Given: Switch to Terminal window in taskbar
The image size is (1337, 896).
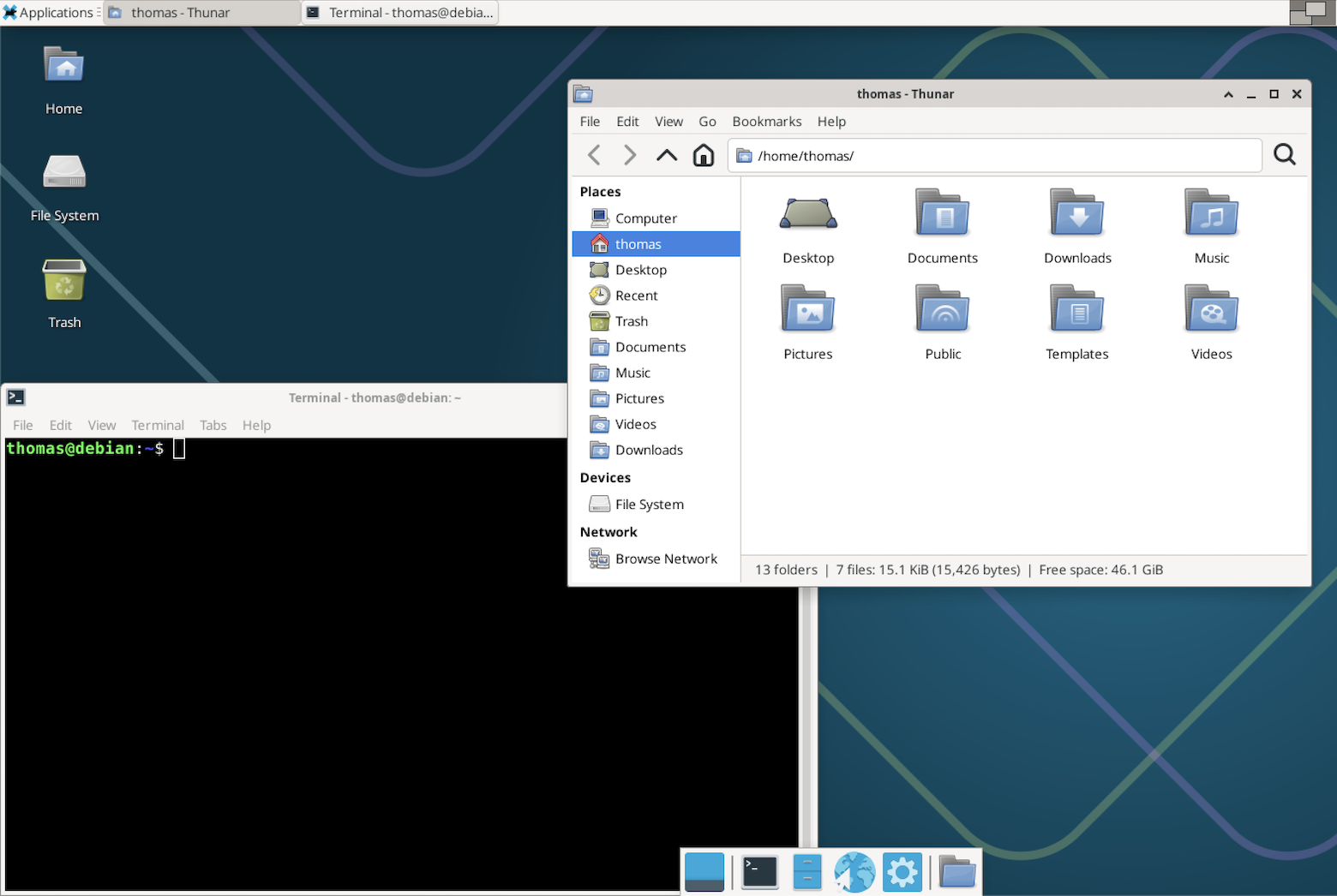Looking at the screenshot, I should click(x=400, y=13).
